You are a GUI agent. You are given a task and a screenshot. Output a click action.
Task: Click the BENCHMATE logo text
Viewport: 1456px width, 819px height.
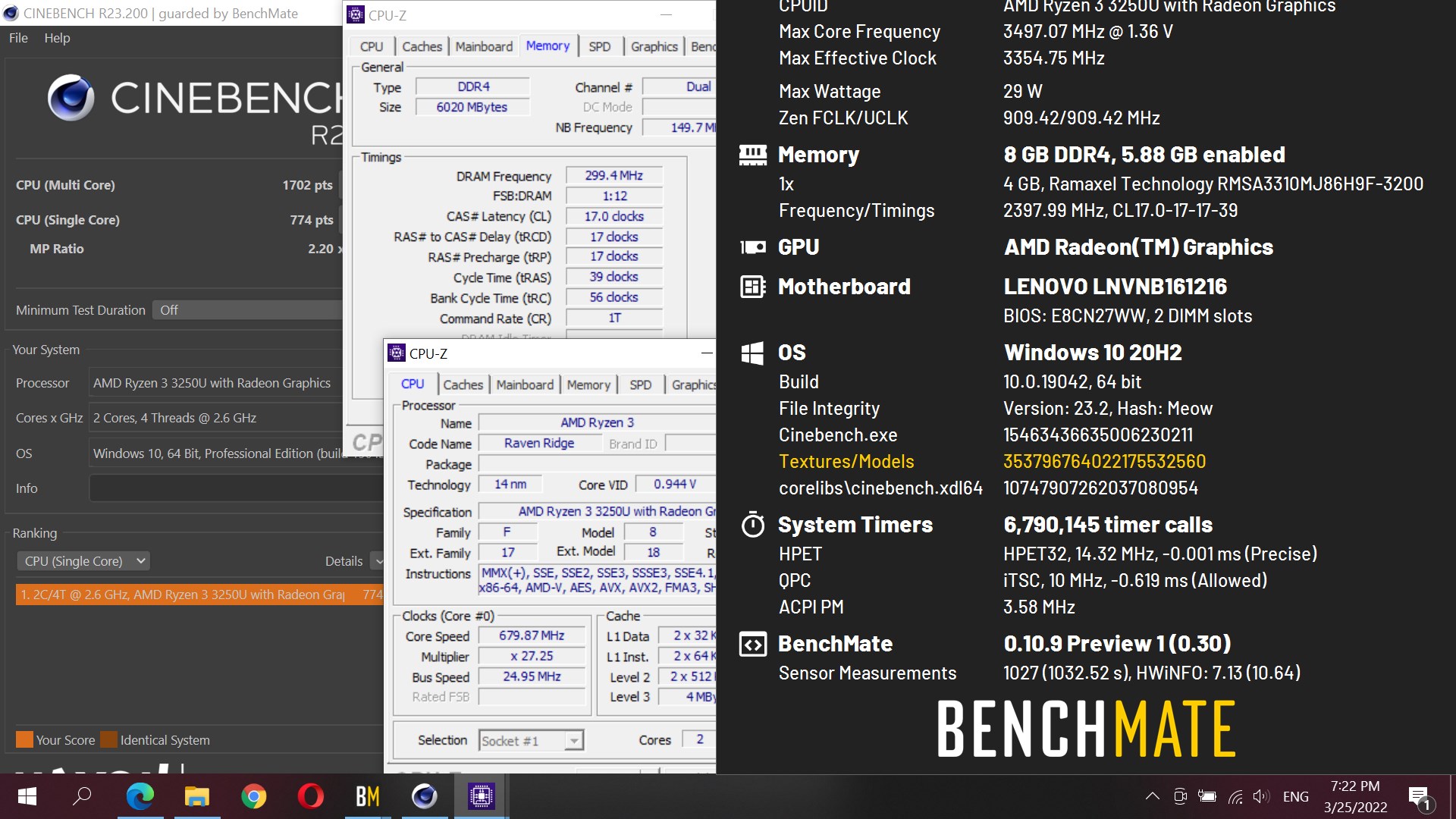coord(1087,729)
